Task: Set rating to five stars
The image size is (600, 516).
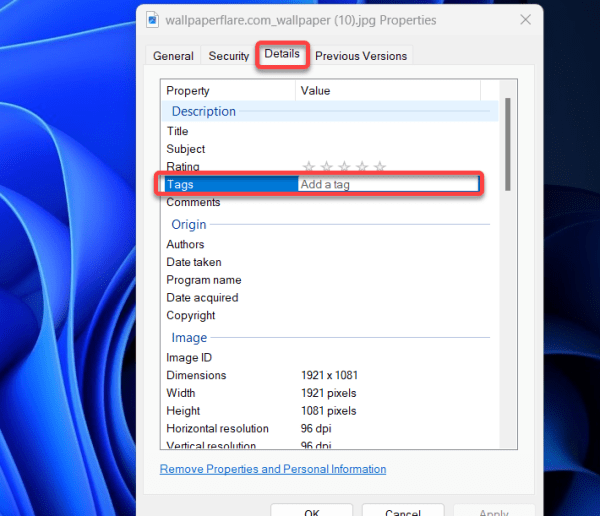Action: pyautogui.click(x=379, y=167)
